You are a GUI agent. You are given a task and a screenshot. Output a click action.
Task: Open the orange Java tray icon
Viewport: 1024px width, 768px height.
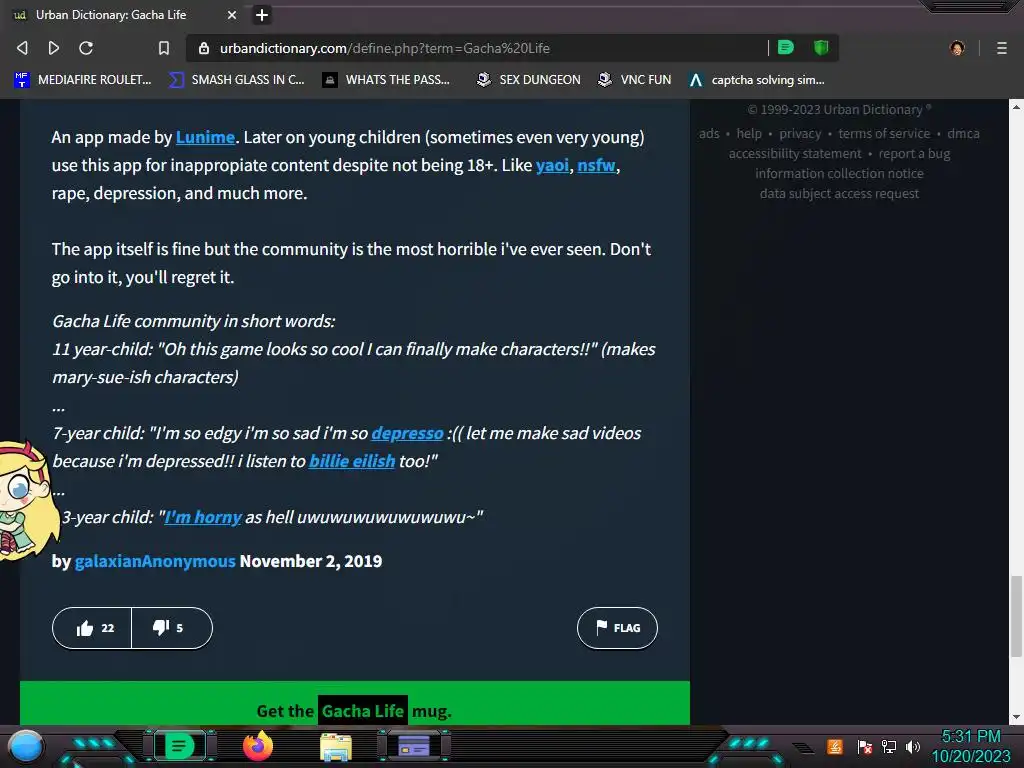pos(835,746)
